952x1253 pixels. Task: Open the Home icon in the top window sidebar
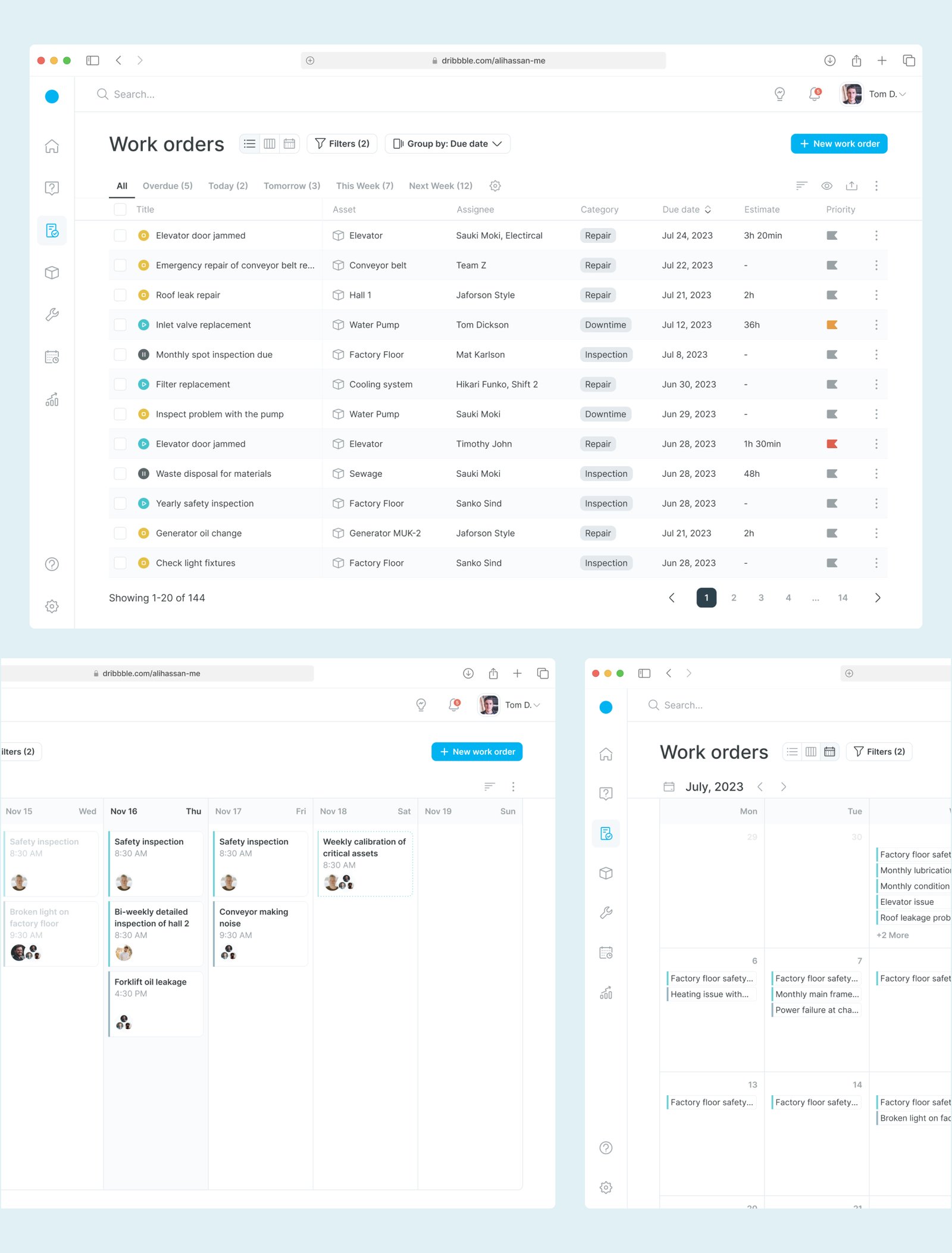pyautogui.click(x=52, y=146)
